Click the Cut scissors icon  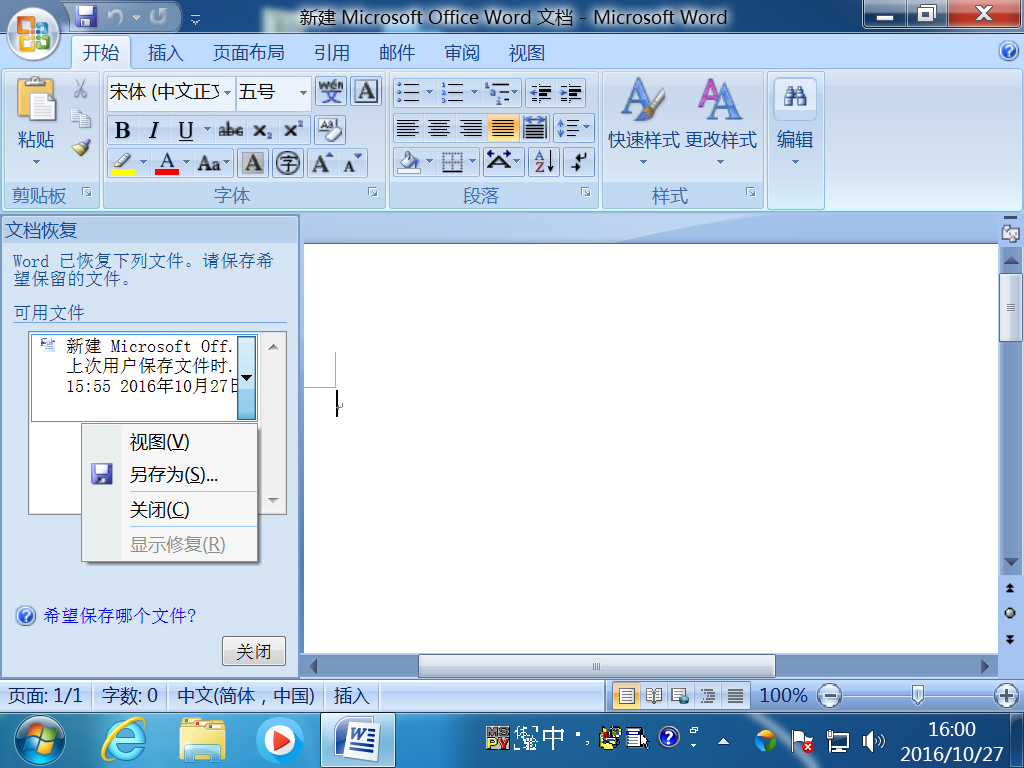pyautogui.click(x=80, y=89)
